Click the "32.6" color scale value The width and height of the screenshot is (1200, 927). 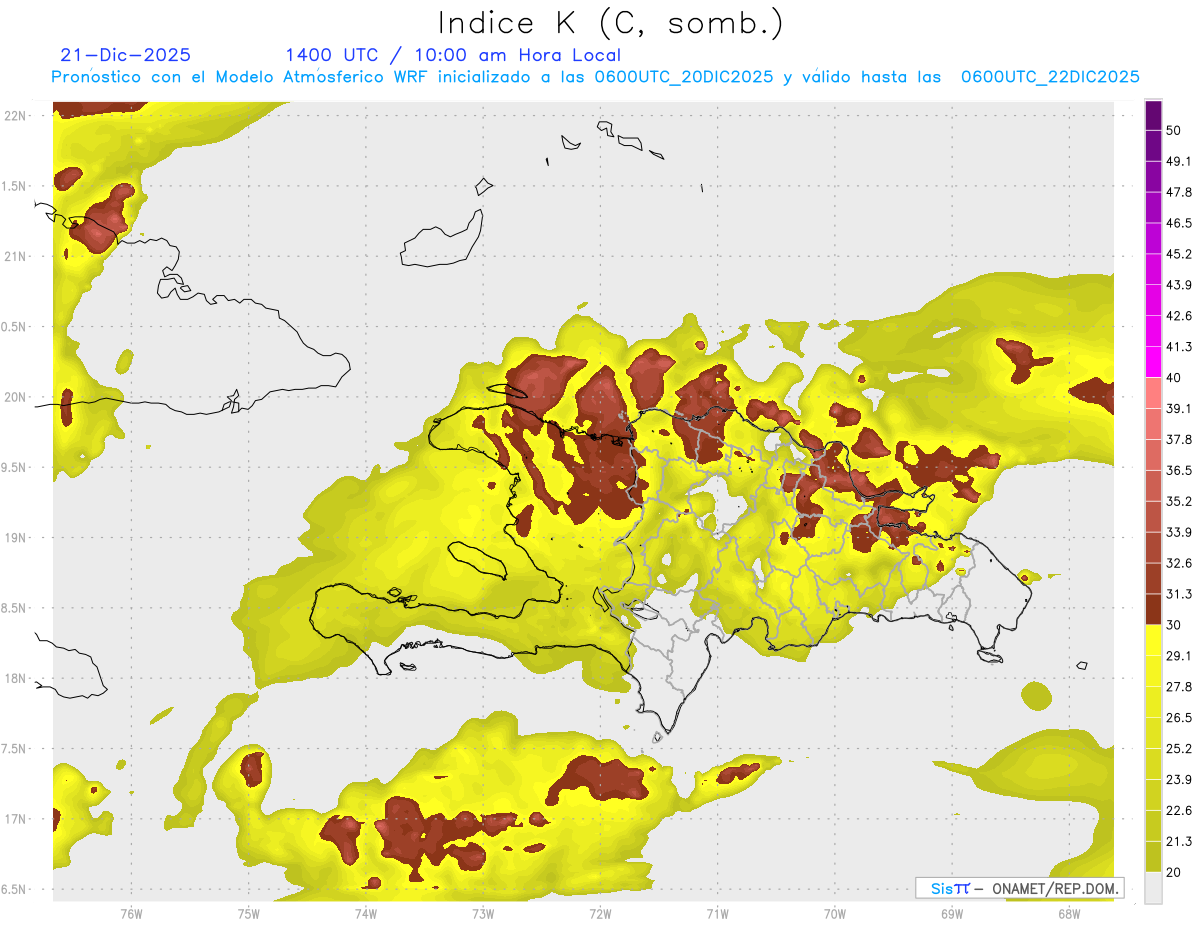click(1179, 563)
